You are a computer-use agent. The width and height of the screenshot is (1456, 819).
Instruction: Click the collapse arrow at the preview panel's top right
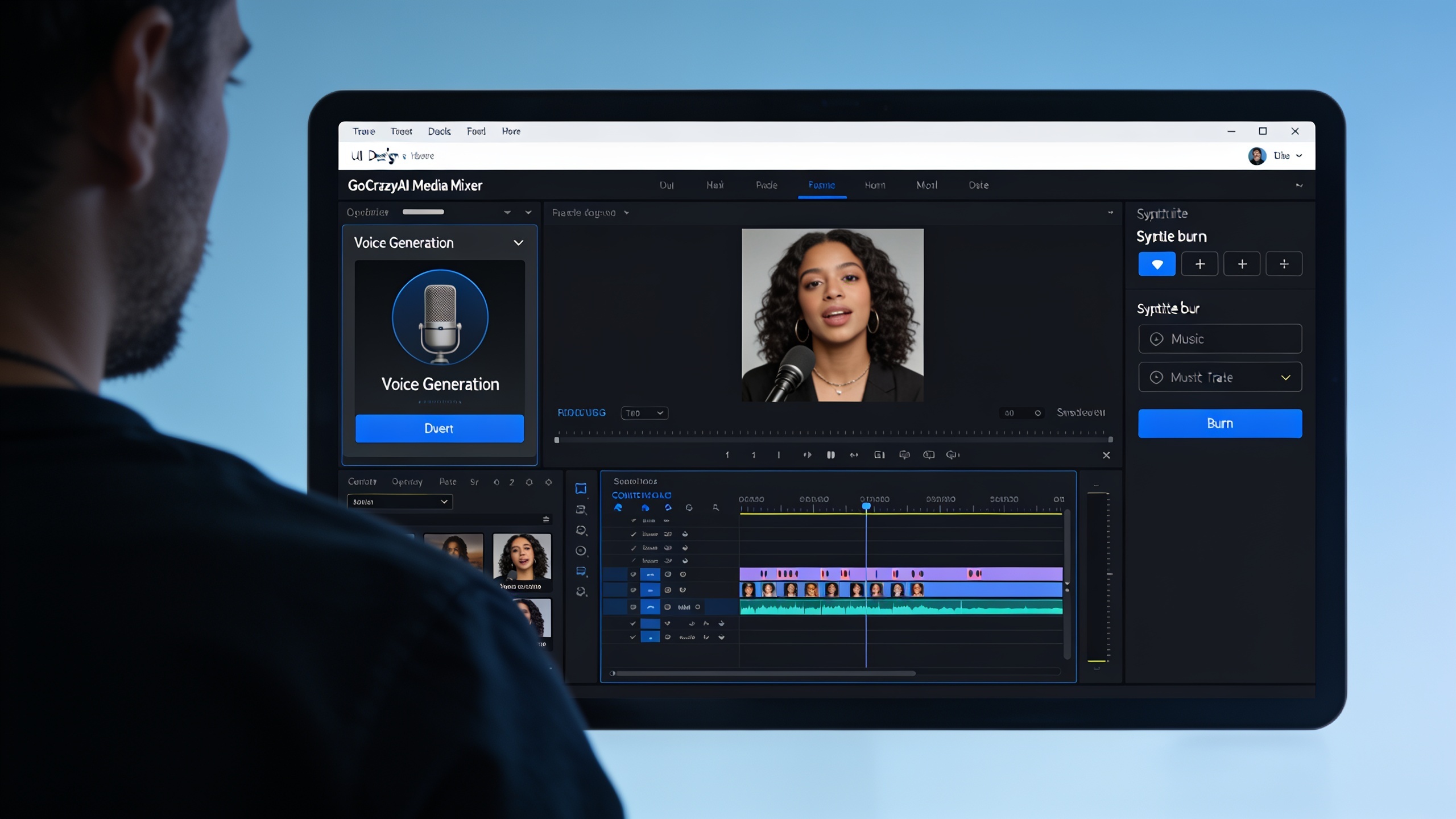tap(1110, 213)
